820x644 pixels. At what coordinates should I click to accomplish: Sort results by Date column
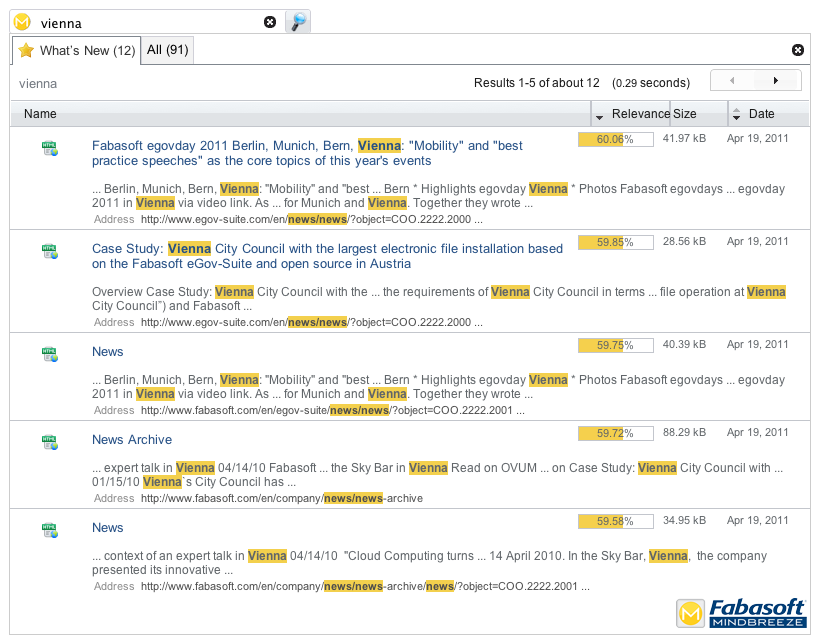[x=769, y=114]
